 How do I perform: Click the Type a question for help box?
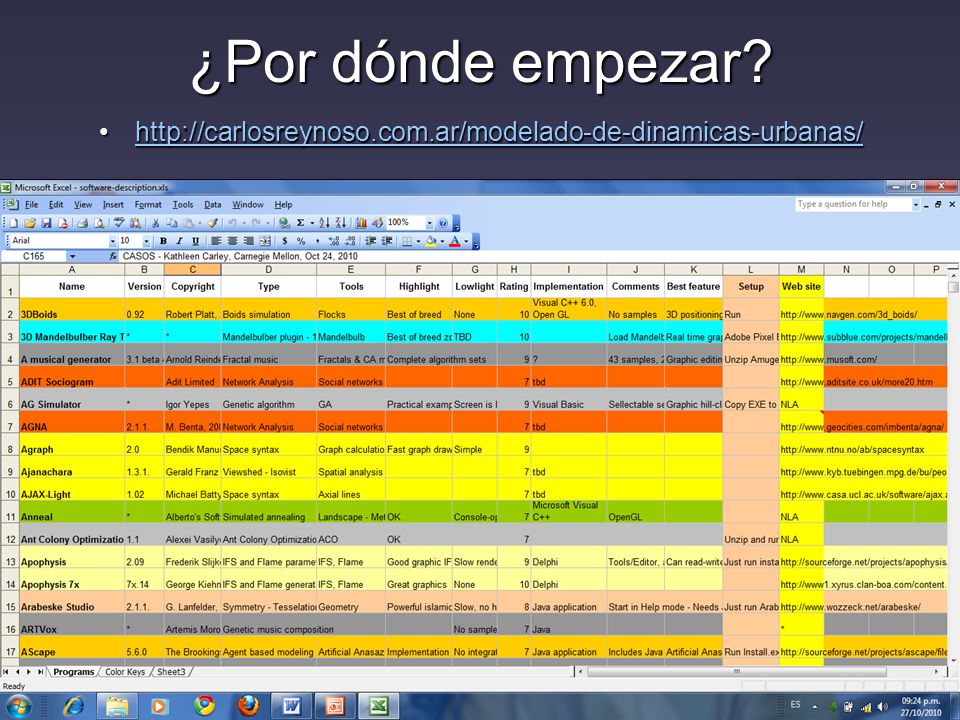pyautogui.click(x=853, y=204)
